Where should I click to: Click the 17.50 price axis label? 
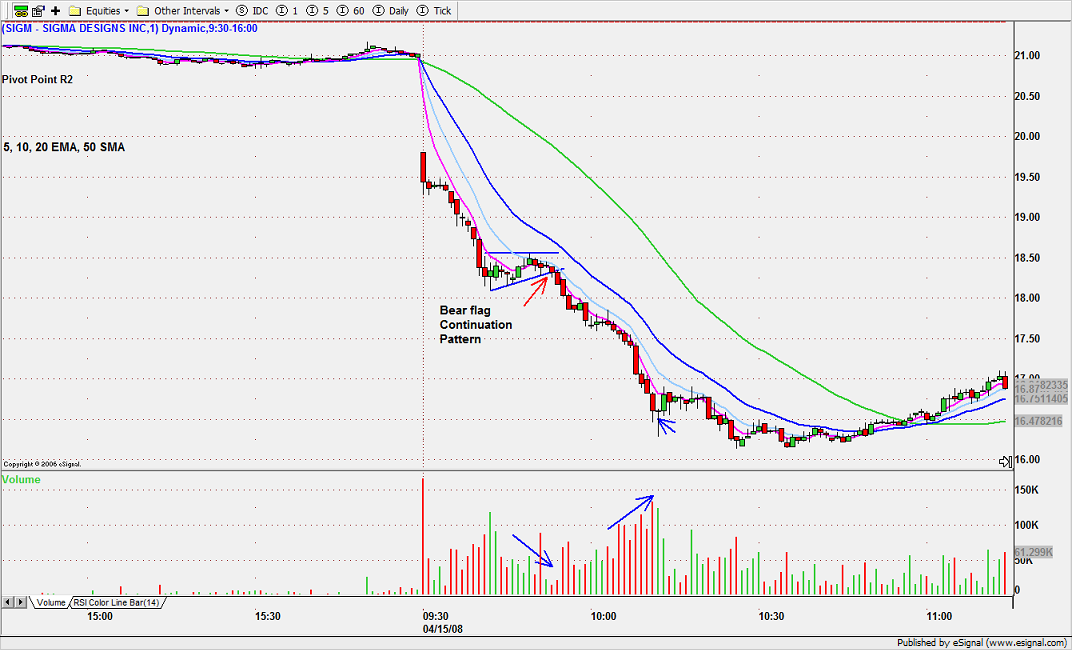pyautogui.click(x=1027, y=338)
